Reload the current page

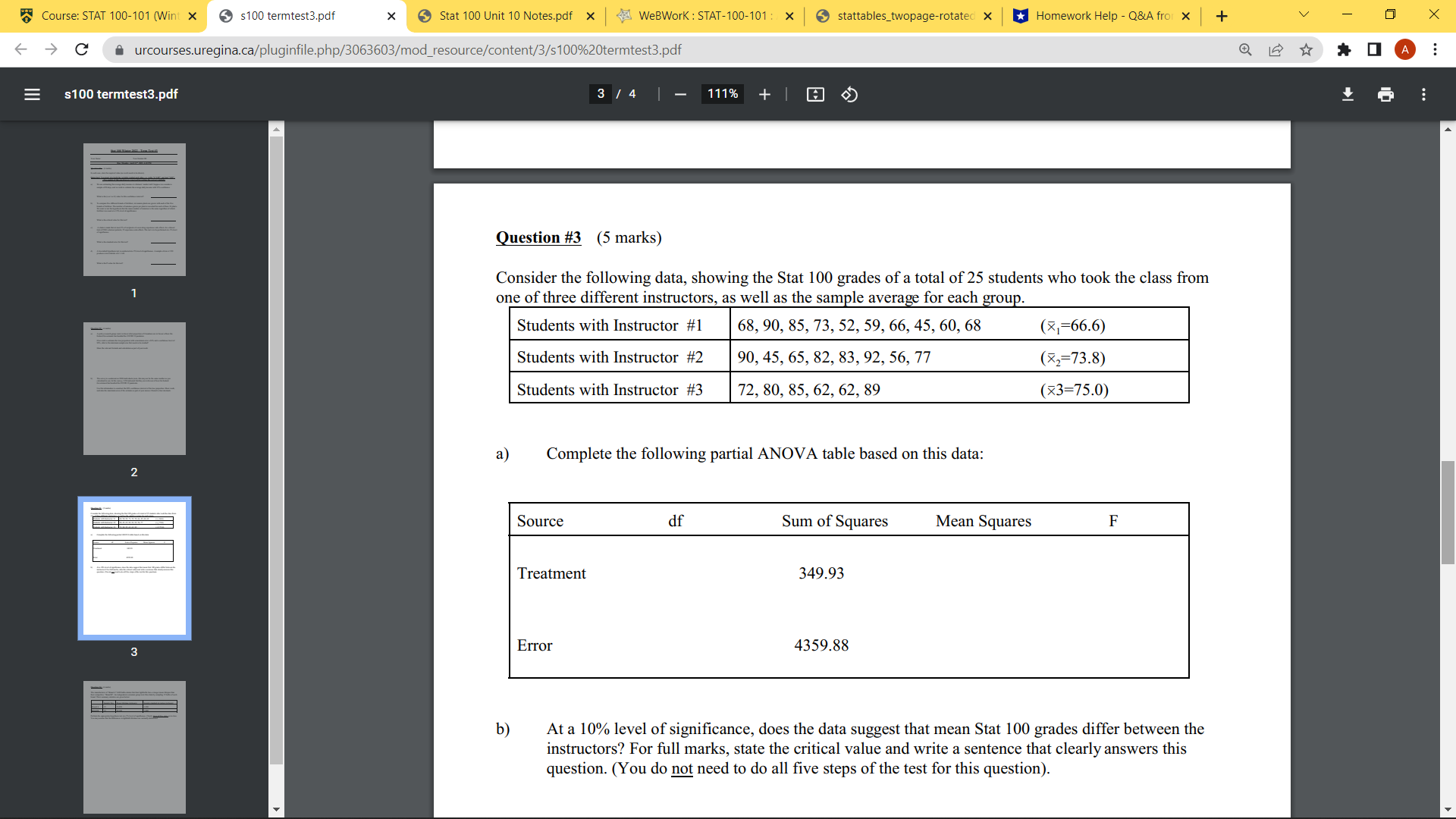pos(82,50)
